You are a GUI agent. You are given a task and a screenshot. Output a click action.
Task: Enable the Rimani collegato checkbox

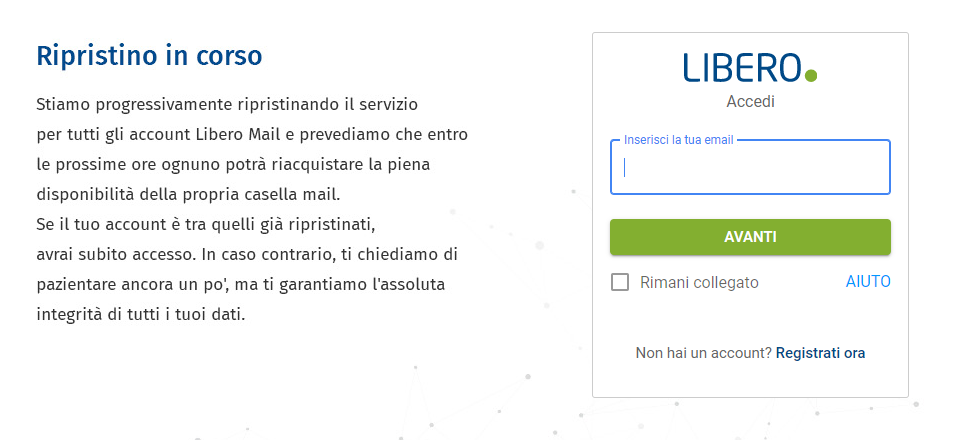pyautogui.click(x=620, y=282)
